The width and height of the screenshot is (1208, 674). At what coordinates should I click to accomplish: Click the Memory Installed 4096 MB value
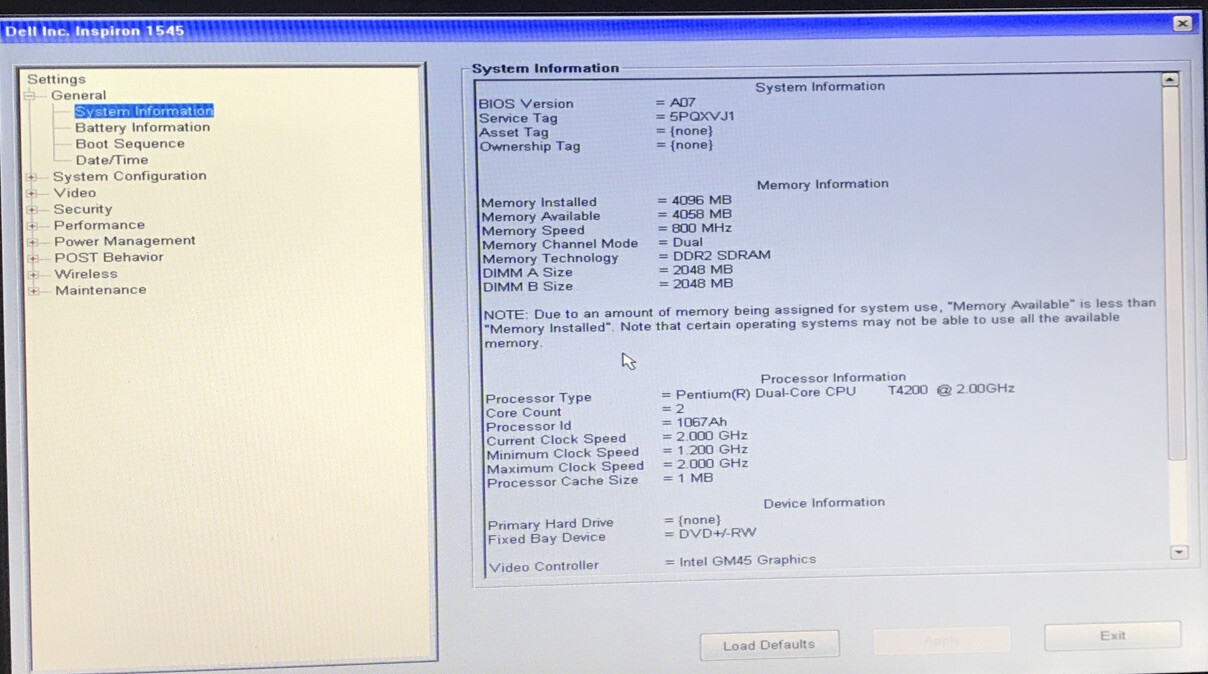pyautogui.click(x=701, y=200)
